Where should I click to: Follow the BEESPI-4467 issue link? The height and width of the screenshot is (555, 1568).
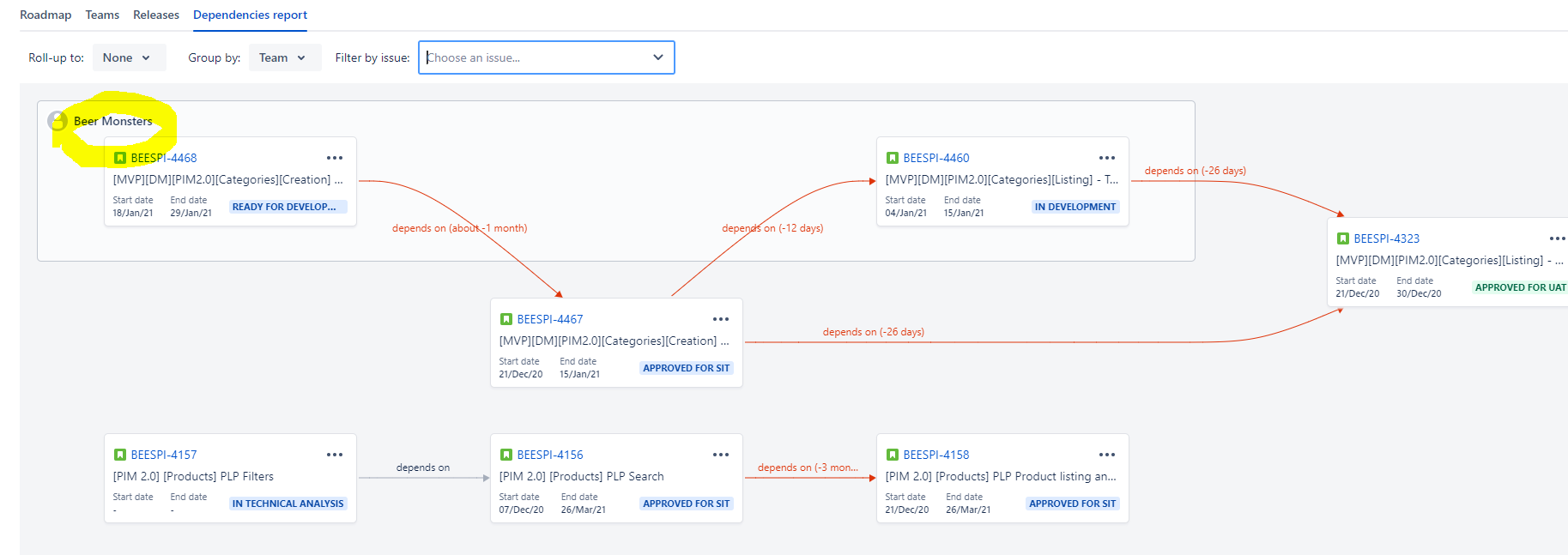tap(550, 319)
